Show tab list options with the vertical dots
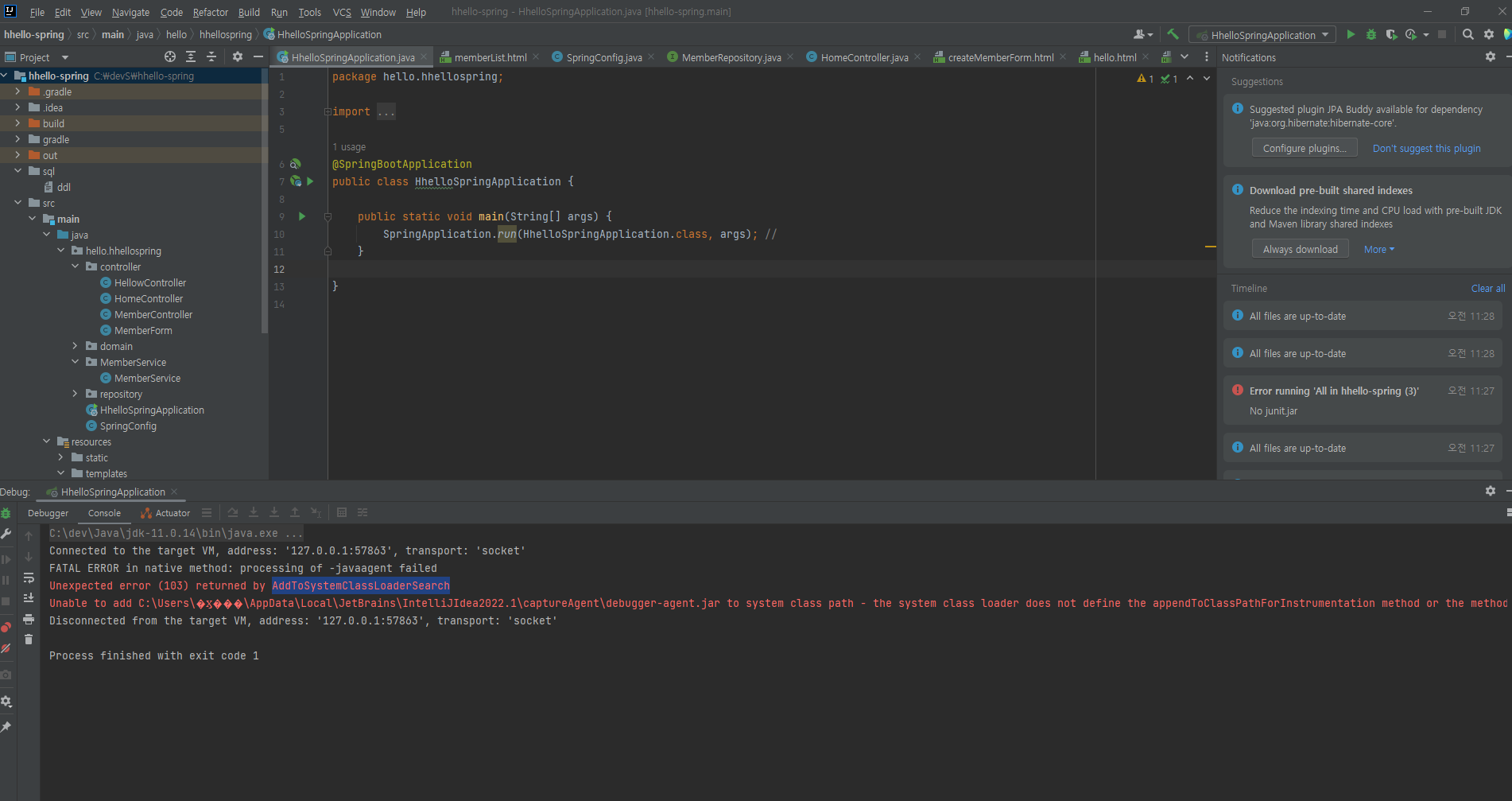This screenshot has width=1512, height=801. pos(1207,56)
